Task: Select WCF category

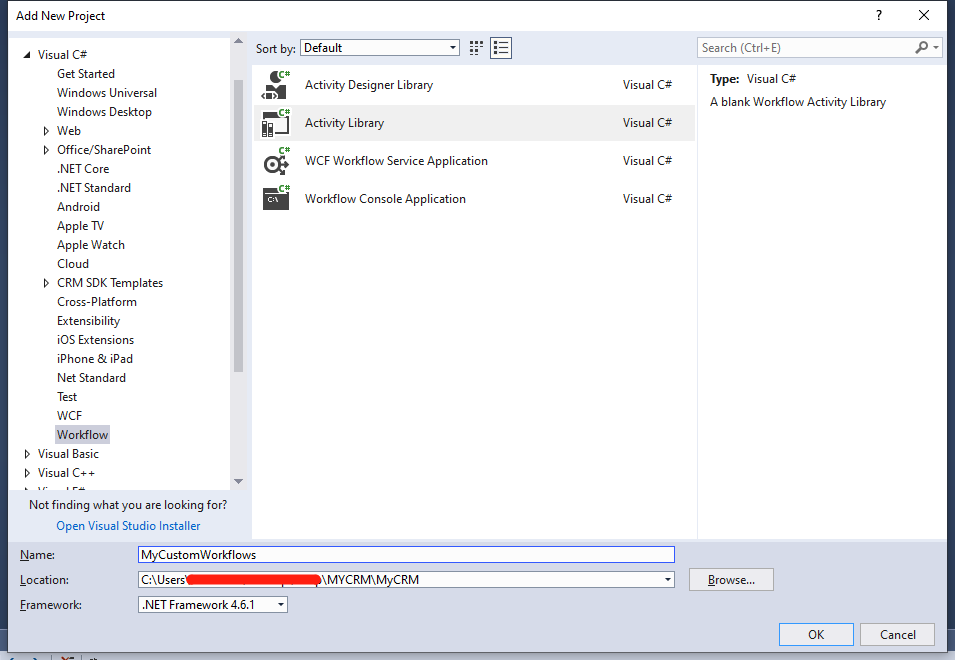Action: pos(69,416)
